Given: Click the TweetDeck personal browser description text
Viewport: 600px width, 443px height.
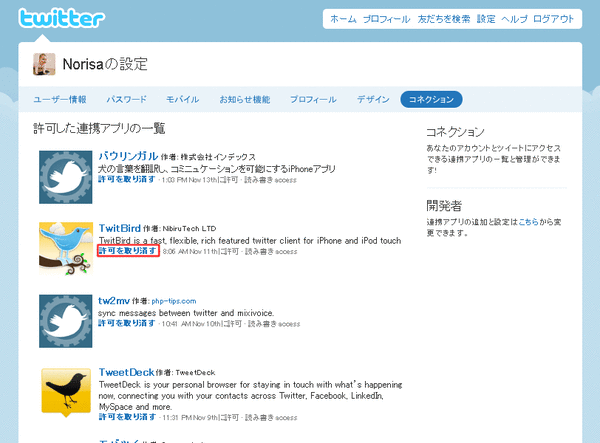Looking at the screenshot, I should click(x=250, y=396).
